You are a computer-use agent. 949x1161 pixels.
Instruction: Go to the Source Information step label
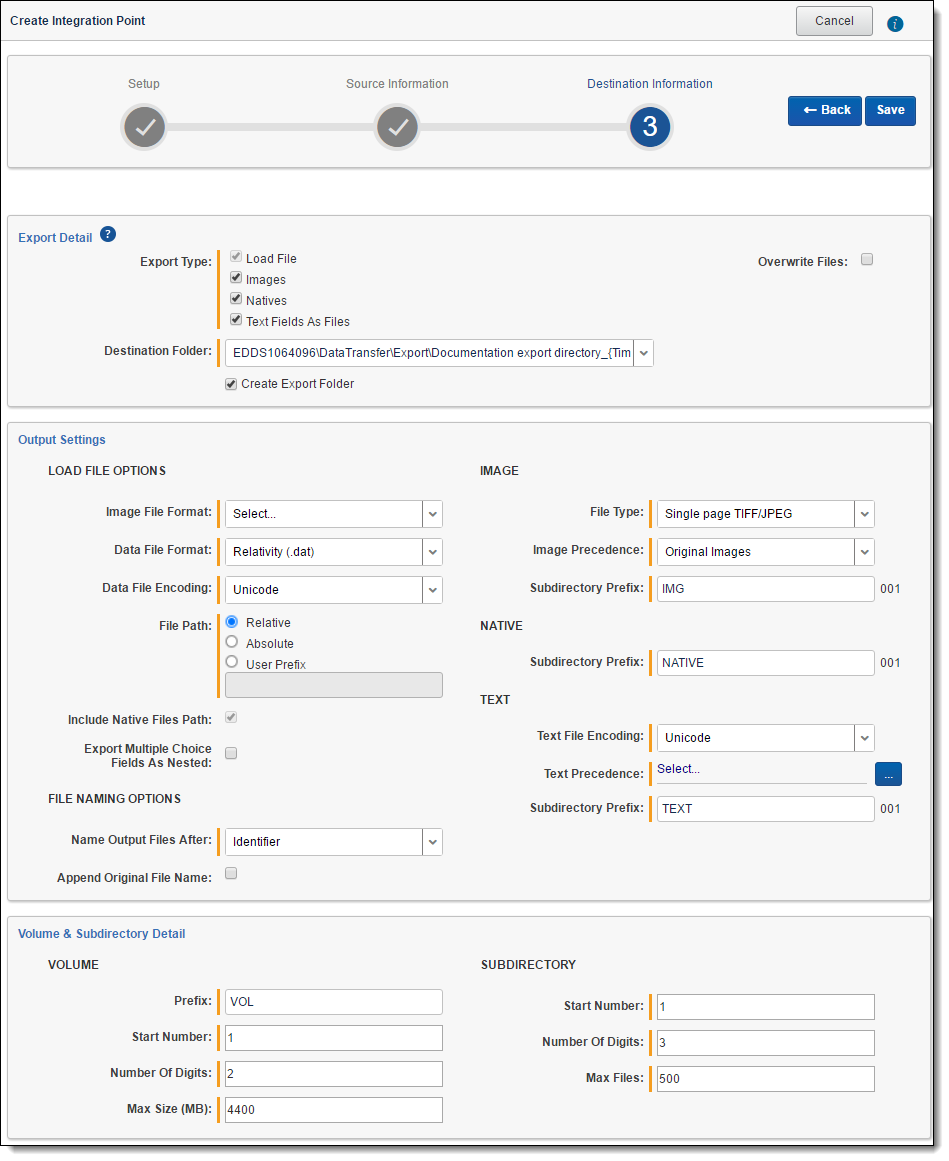coord(398,84)
